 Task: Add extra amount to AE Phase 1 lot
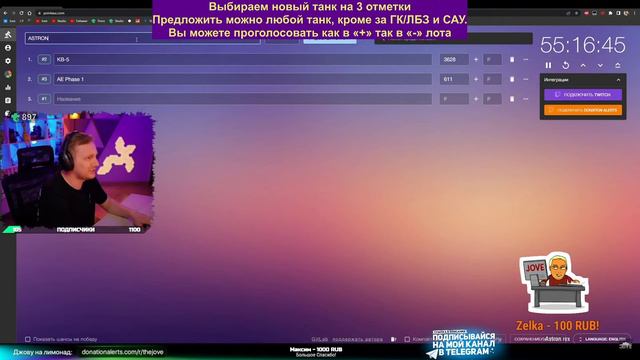(x=476, y=79)
